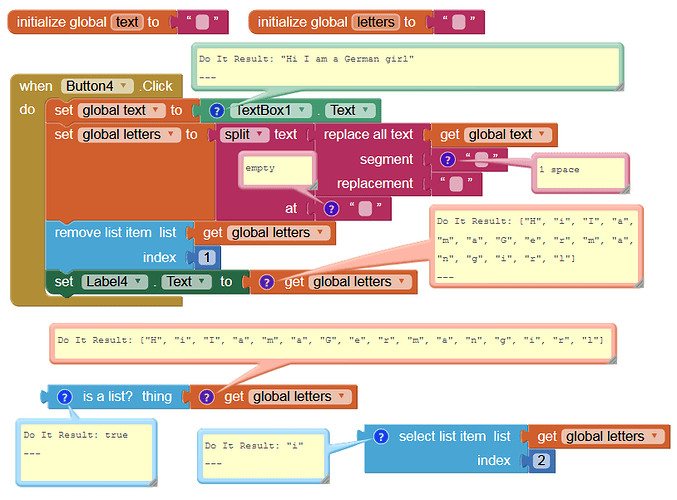Image resolution: width=677 pixels, height=500 pixels.
Task: Click the purple comment icon on the 'at' text block
Action: 331,209
